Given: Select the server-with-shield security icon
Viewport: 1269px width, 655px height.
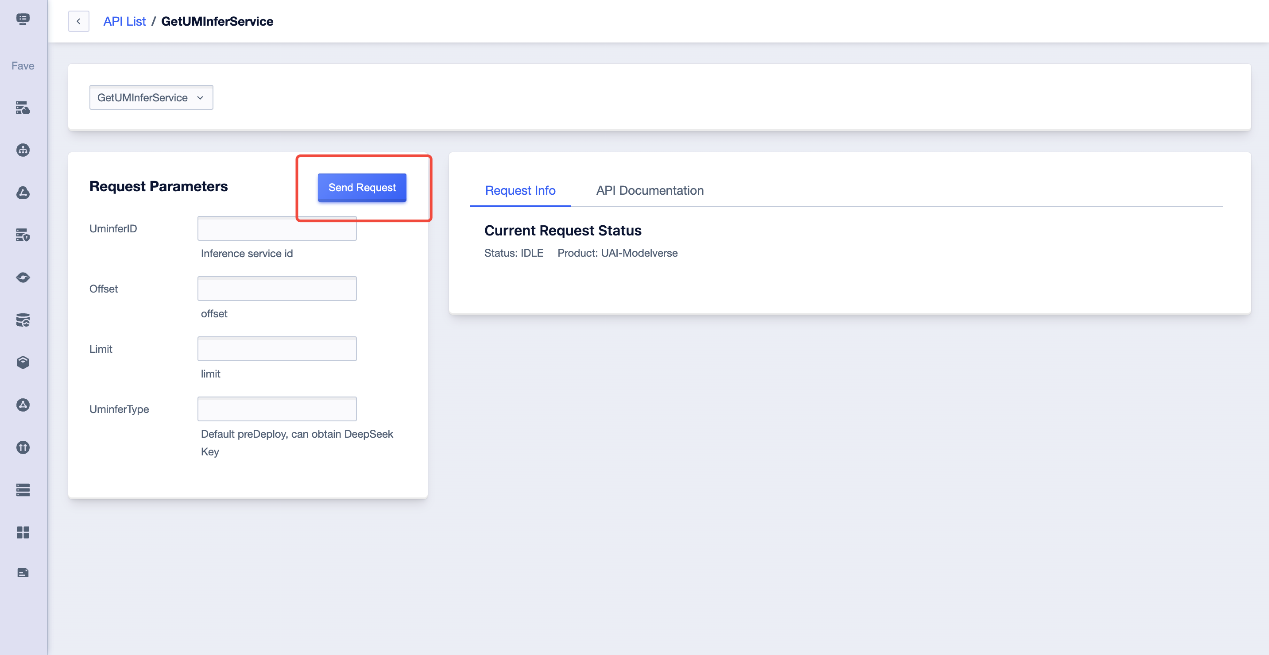Looking at the screenshot, I should point(22,235).
